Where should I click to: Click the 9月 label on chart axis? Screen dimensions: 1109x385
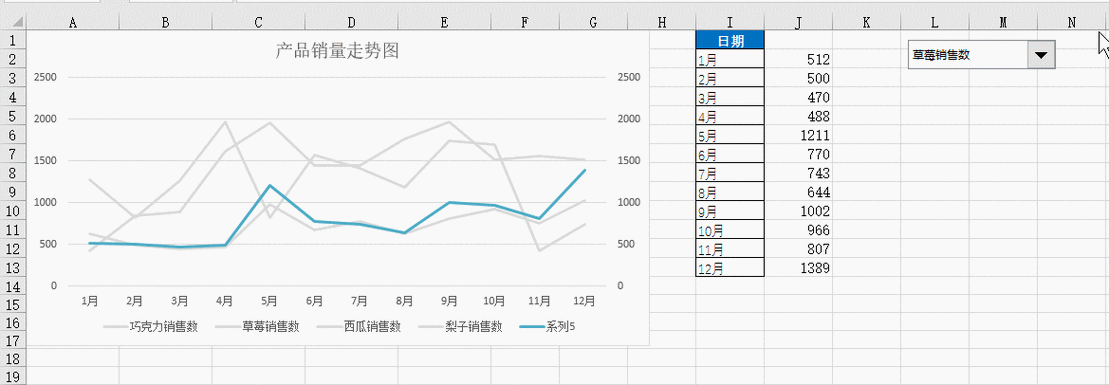(x=449, y=301)
